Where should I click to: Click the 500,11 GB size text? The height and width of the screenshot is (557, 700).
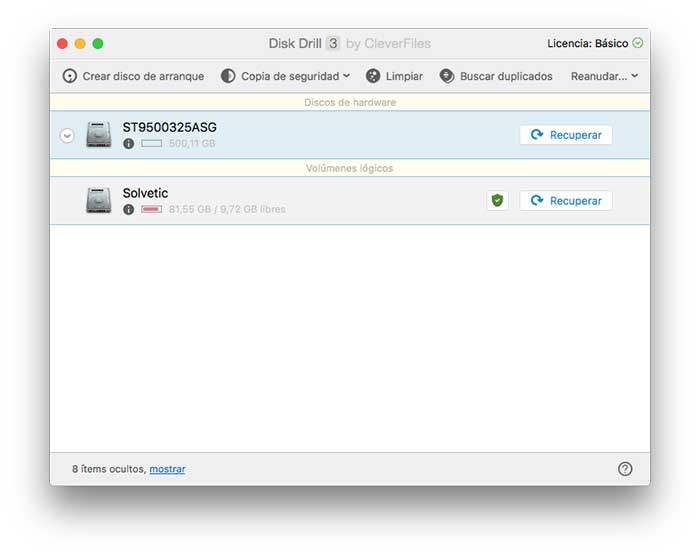(x=192, y=143)
